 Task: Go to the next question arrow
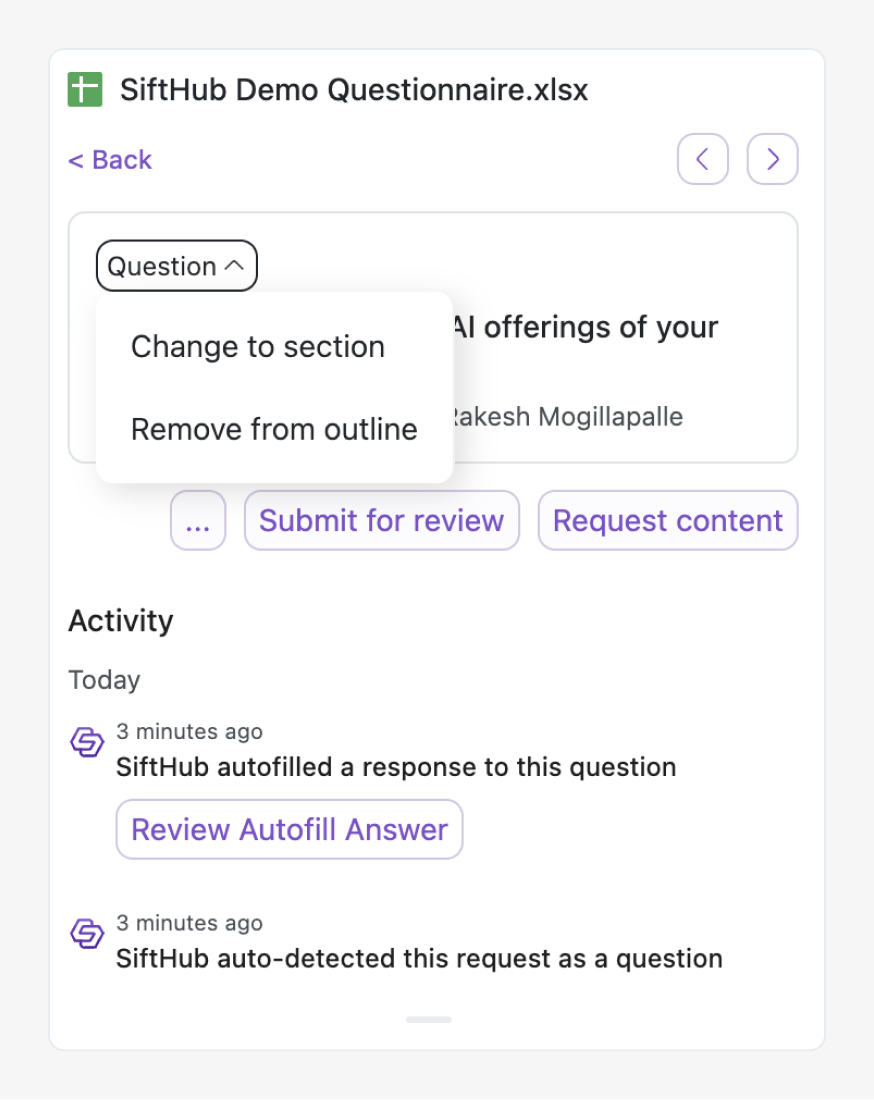pos(772,159)
